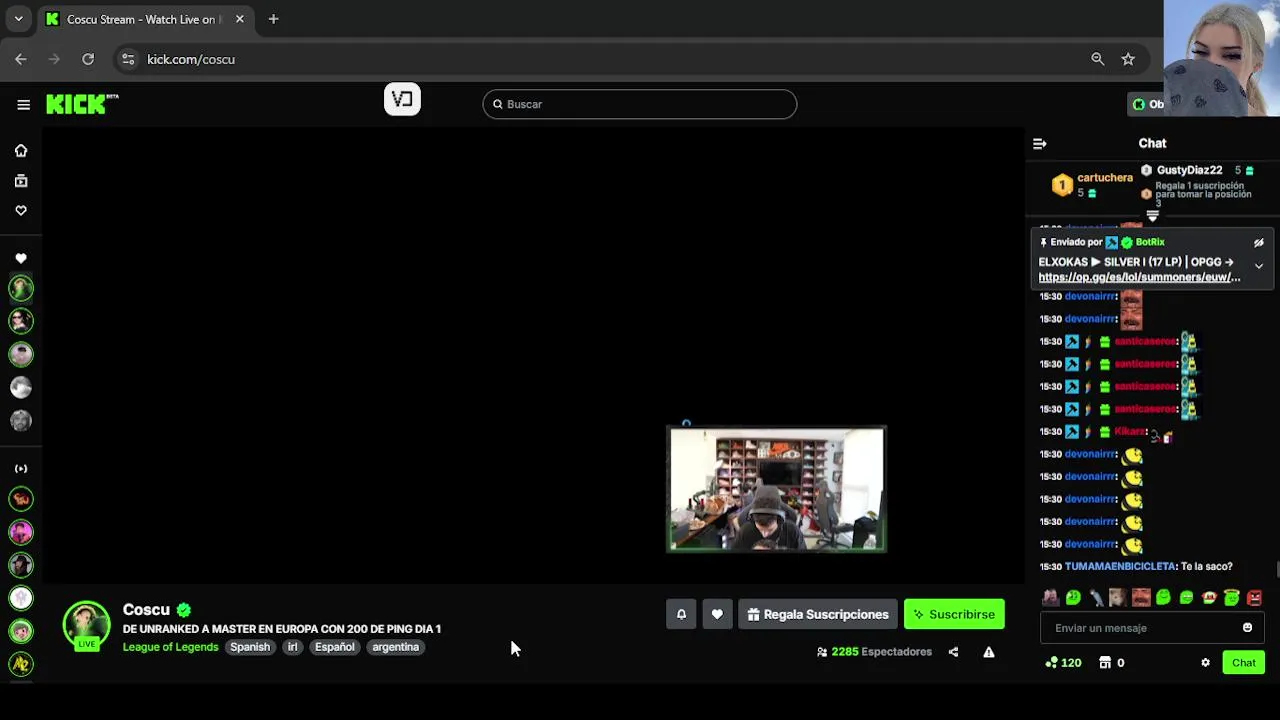
Task: Go back in the browser
Action: (21, 59)
